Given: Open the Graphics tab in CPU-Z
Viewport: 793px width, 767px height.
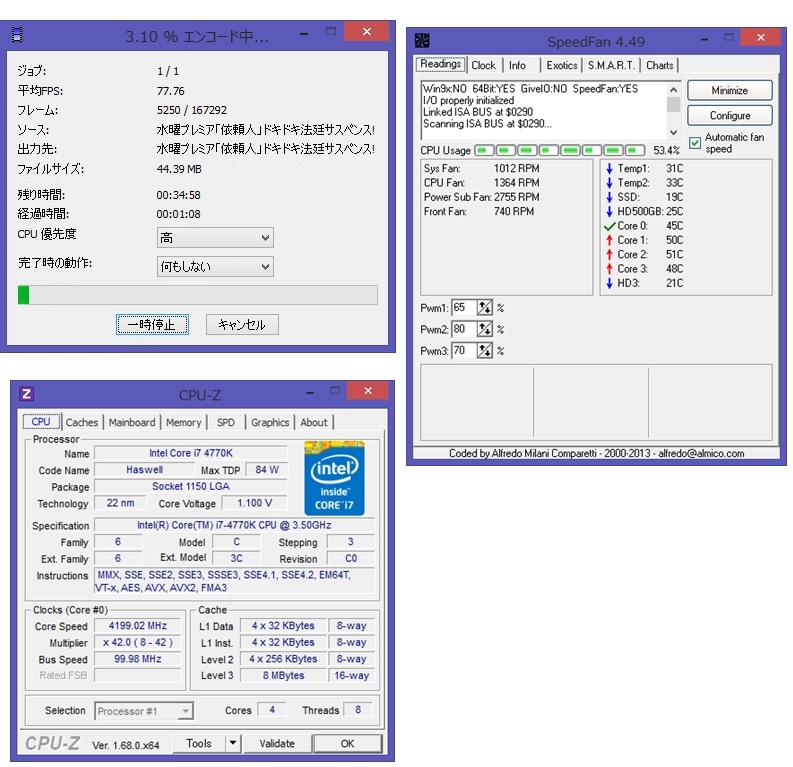Looking at the screenshot, I should [270, 422].
